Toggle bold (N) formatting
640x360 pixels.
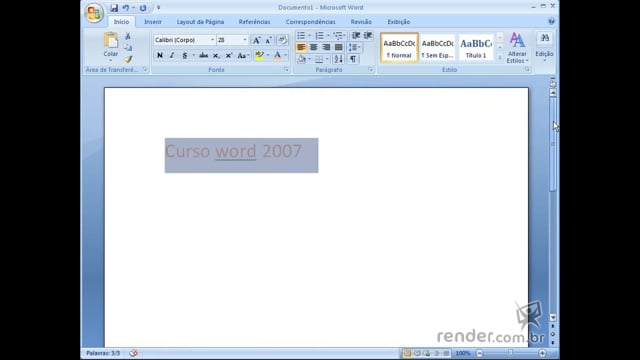[160, 56]
